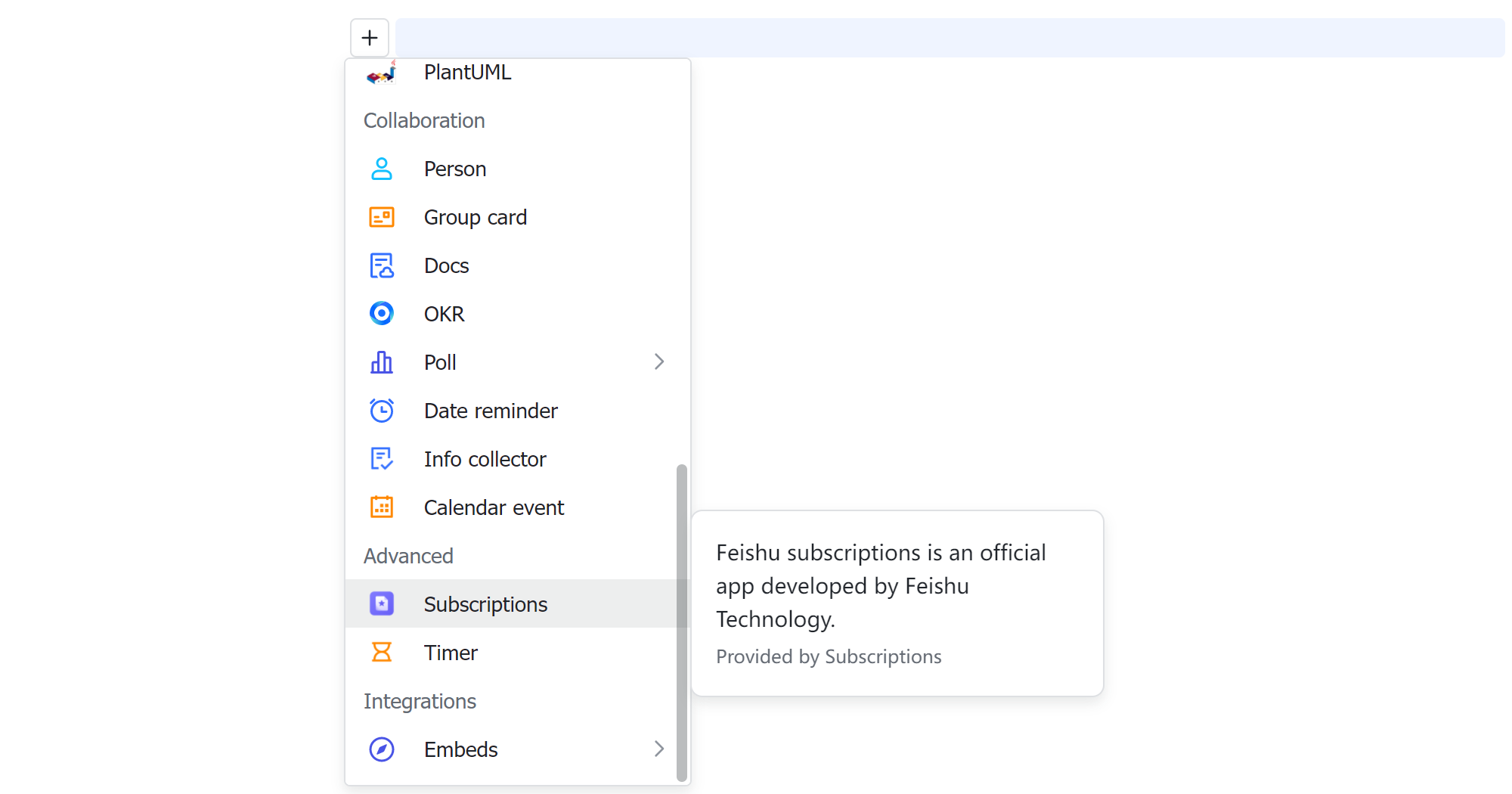
Task: Click the empty highlighted text line
Action: click(950, 38)
